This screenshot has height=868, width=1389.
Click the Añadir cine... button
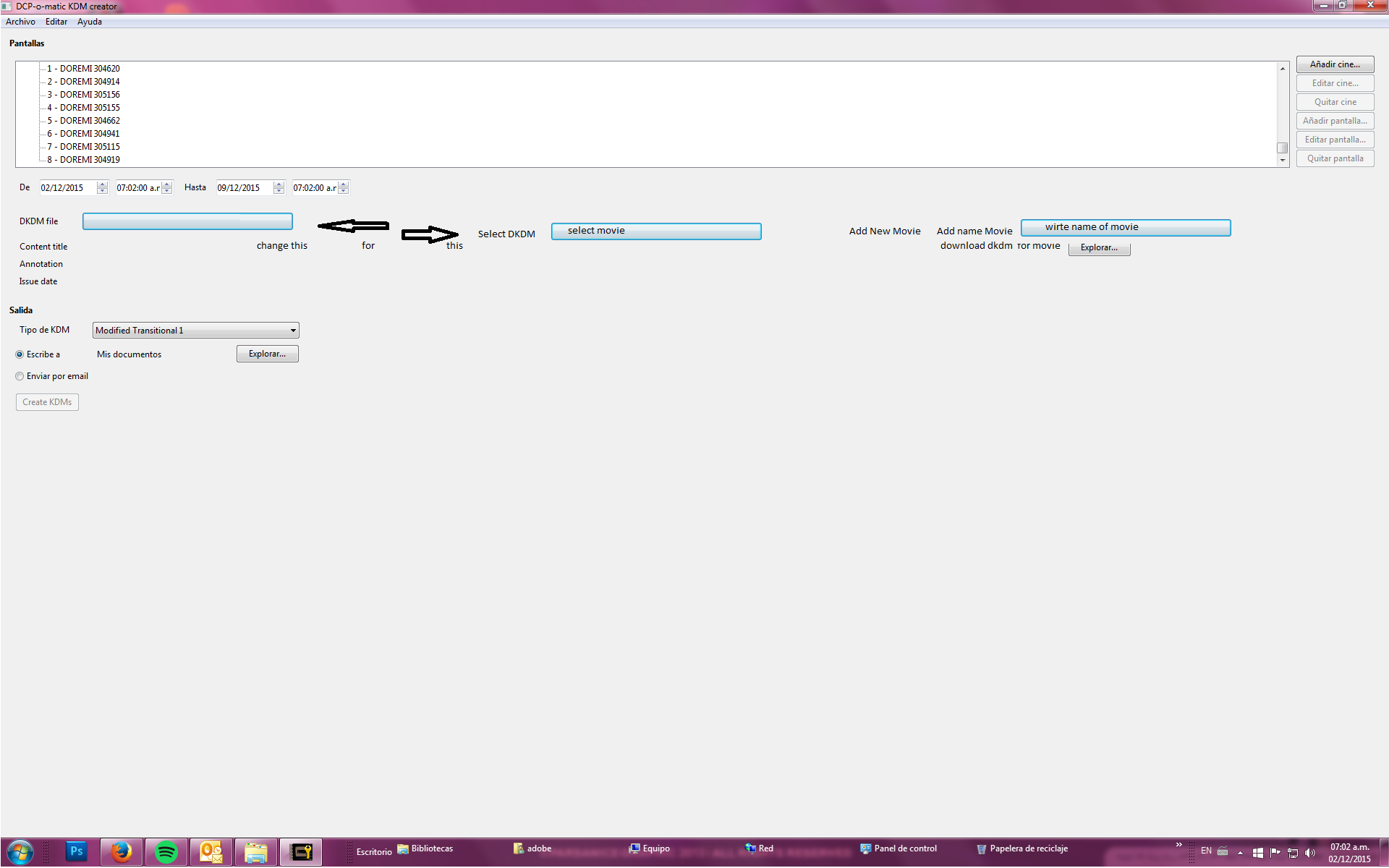coord(1335,65)
